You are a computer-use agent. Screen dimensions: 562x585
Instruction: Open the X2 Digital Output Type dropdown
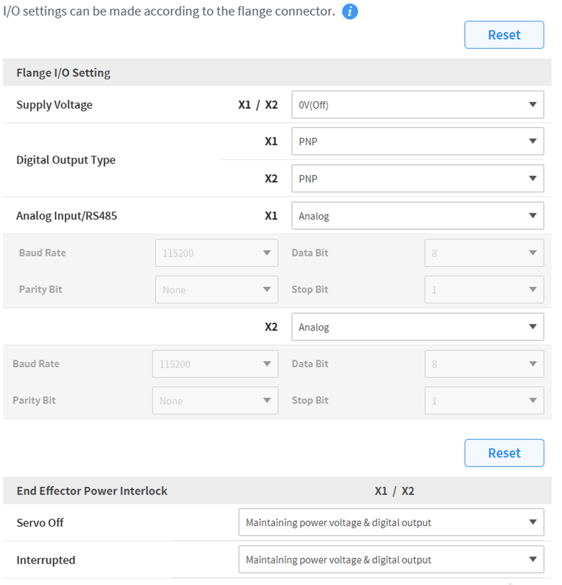[417, 178]
